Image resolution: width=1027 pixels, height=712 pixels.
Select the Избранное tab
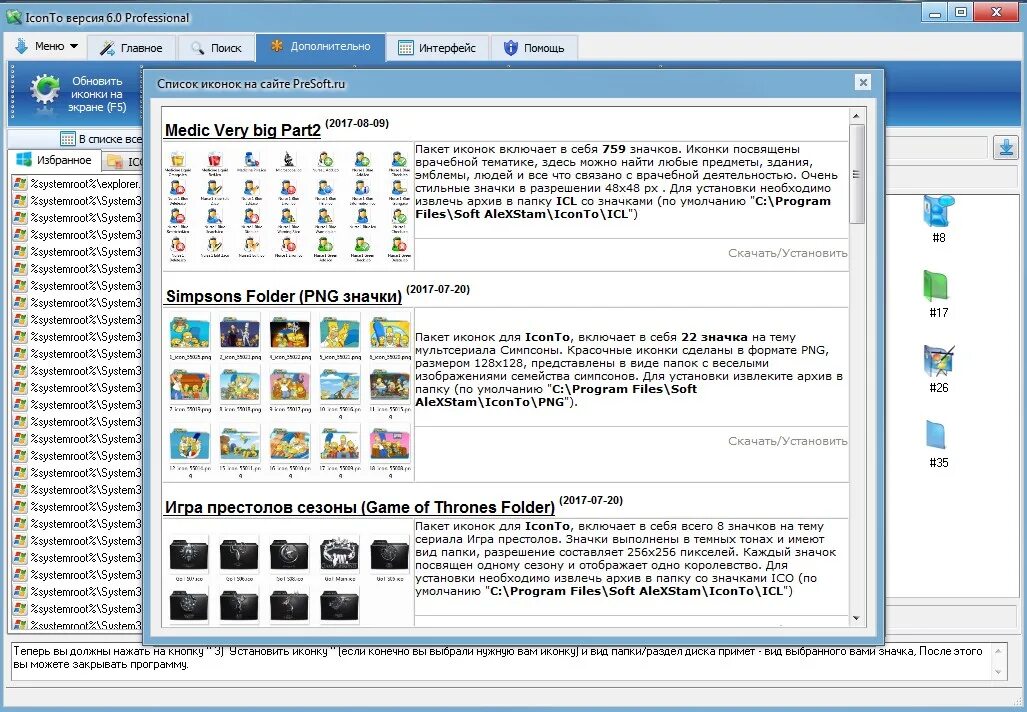[54, 160]
